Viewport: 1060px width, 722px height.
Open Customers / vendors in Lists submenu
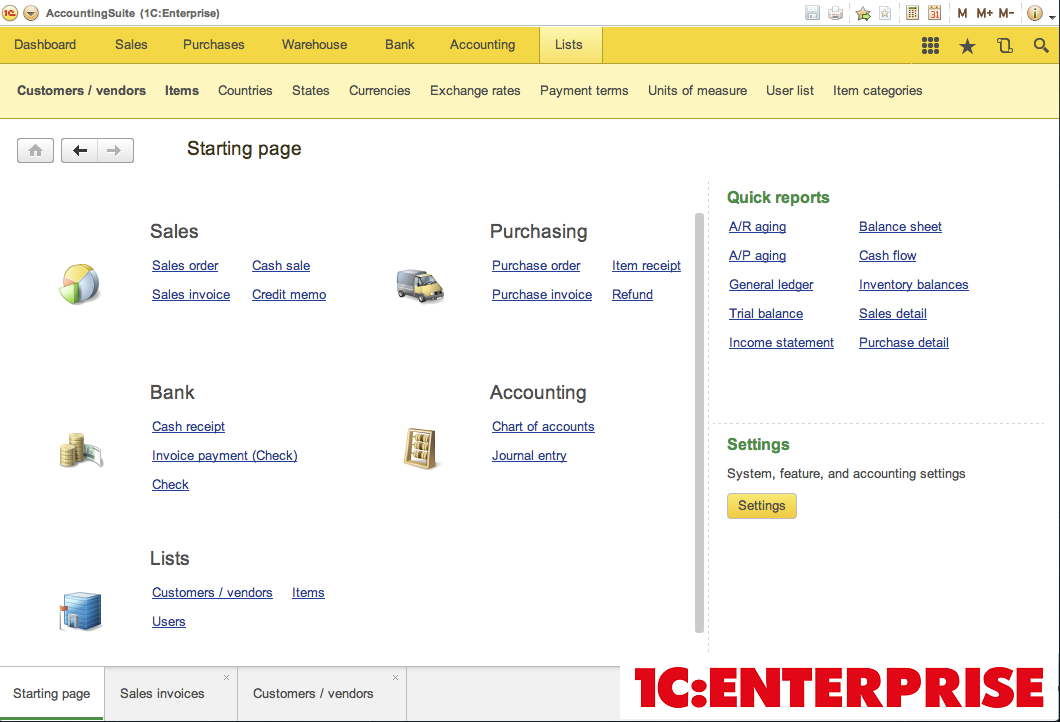pos(81,91)
